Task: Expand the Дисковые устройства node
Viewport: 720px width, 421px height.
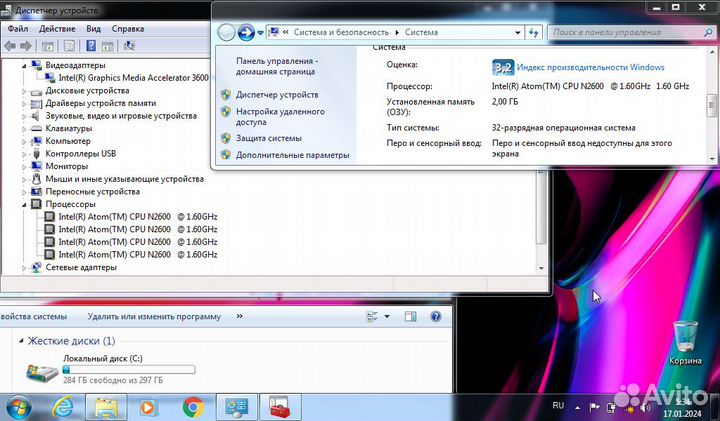Action: pos(24,91)
